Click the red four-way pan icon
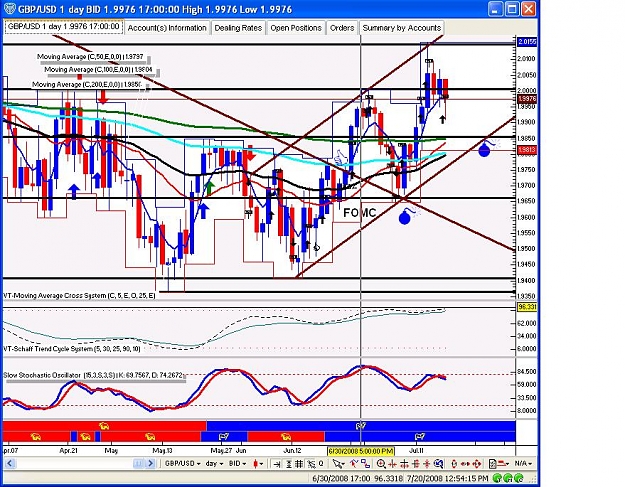This screenshot has height=487, width=625. point(476,464)
